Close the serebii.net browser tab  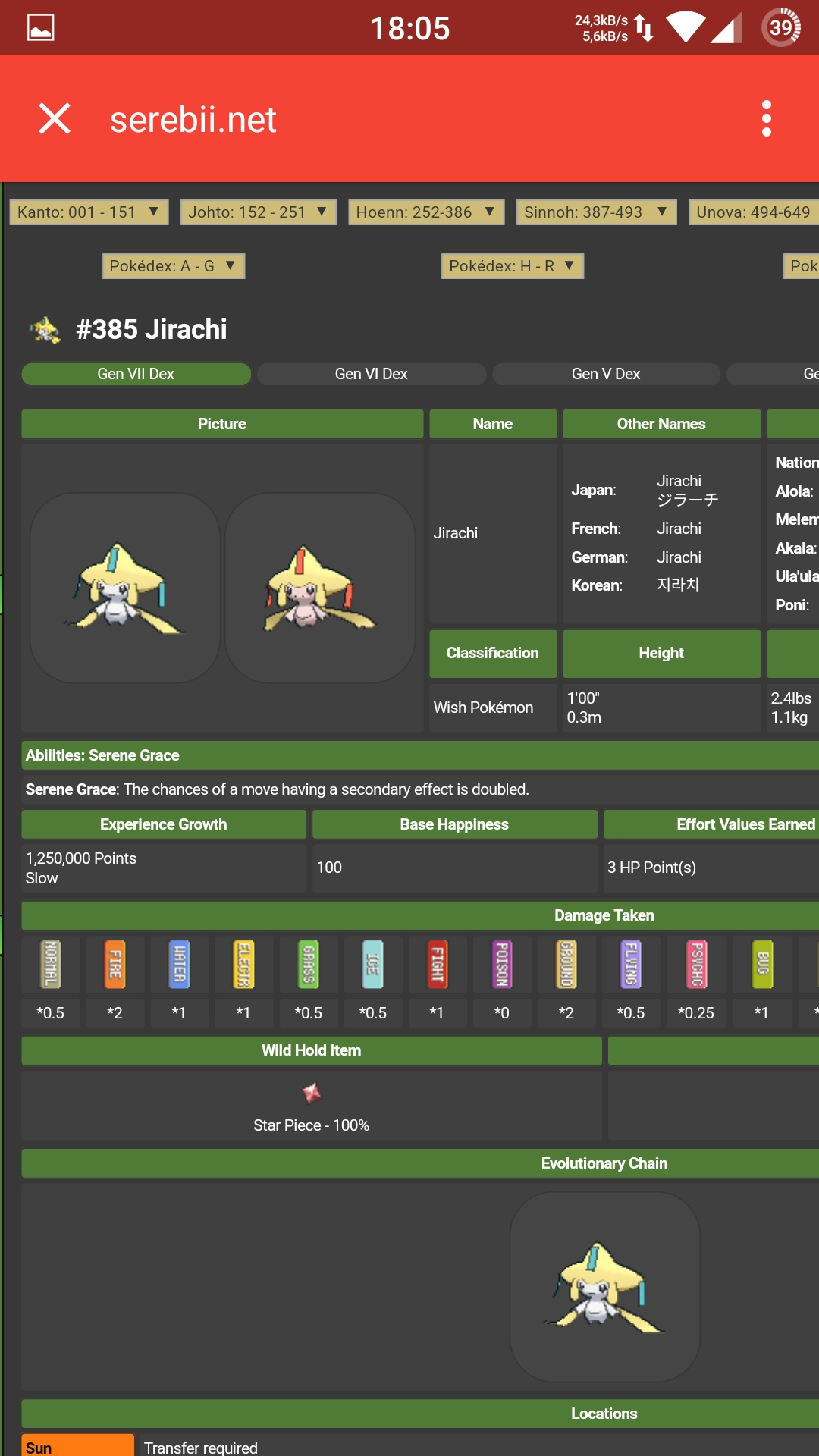pos(55,119)
